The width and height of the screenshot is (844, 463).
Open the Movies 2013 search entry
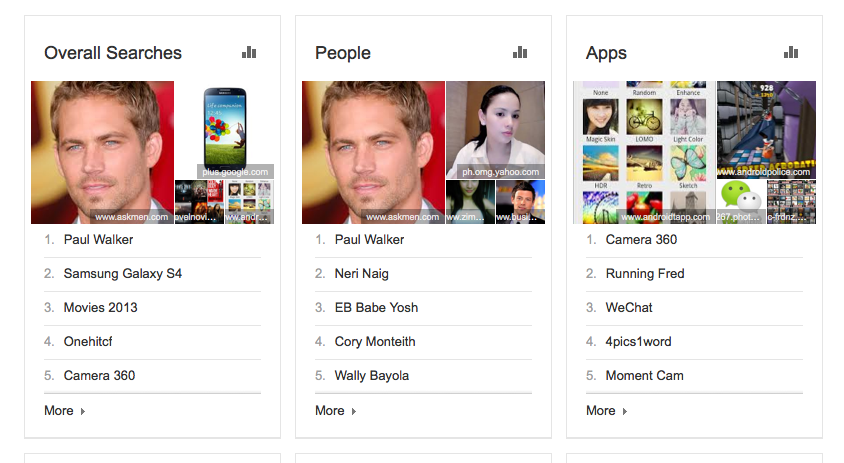pyautogui.click(x=101, y=307)
